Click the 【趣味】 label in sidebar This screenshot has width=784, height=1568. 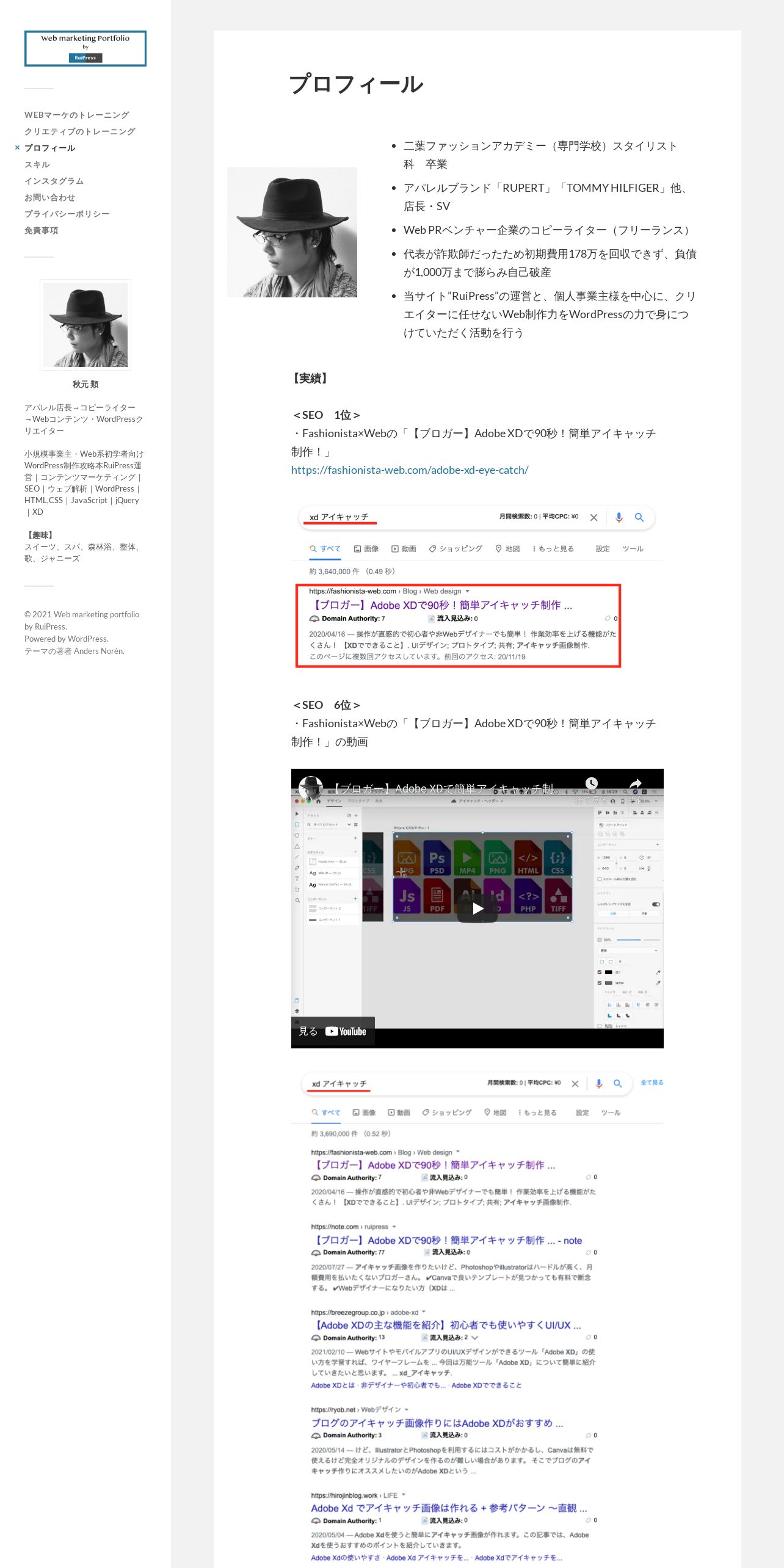[40, 535]
